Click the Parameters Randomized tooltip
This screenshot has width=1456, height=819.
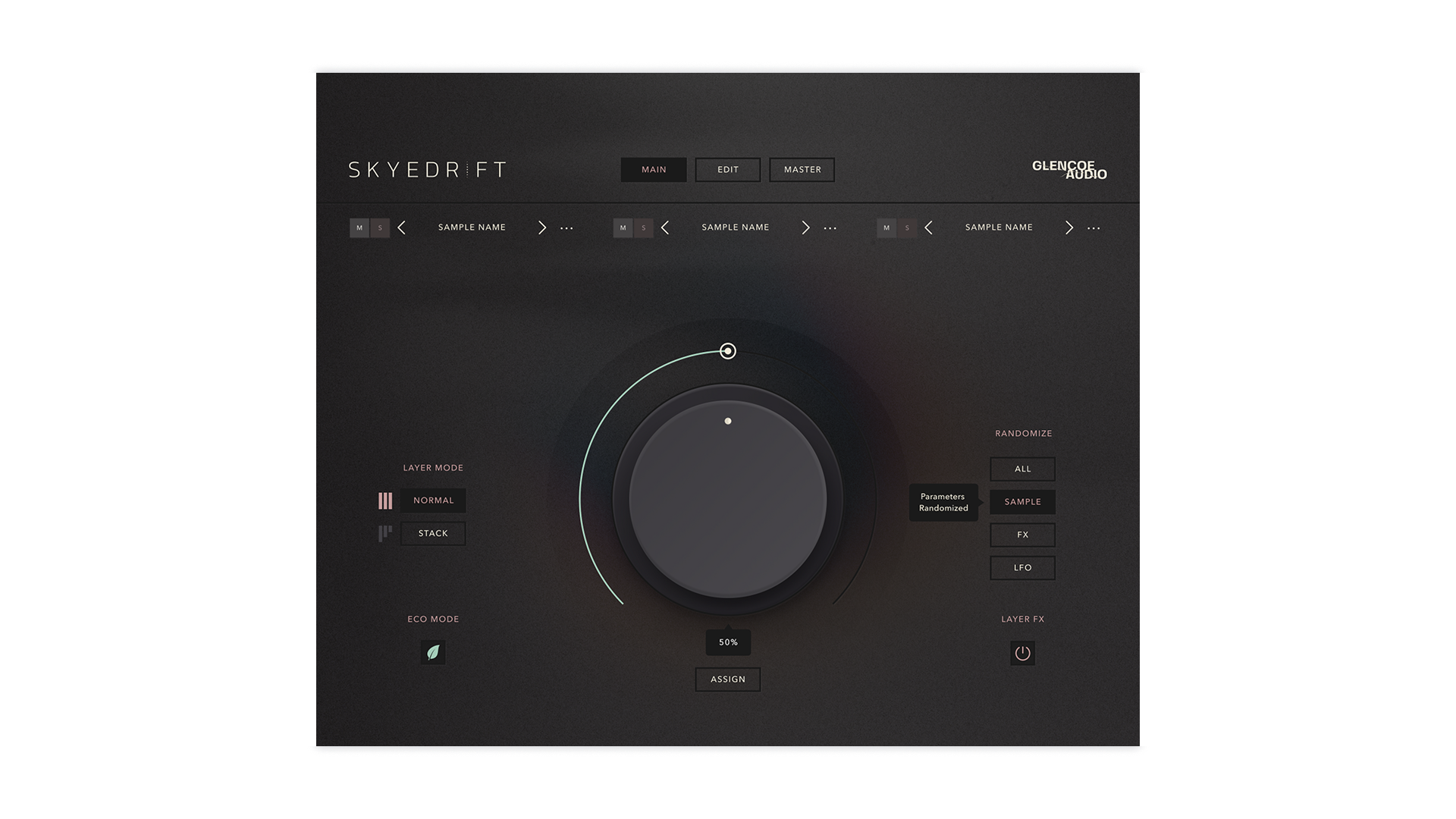943,502
